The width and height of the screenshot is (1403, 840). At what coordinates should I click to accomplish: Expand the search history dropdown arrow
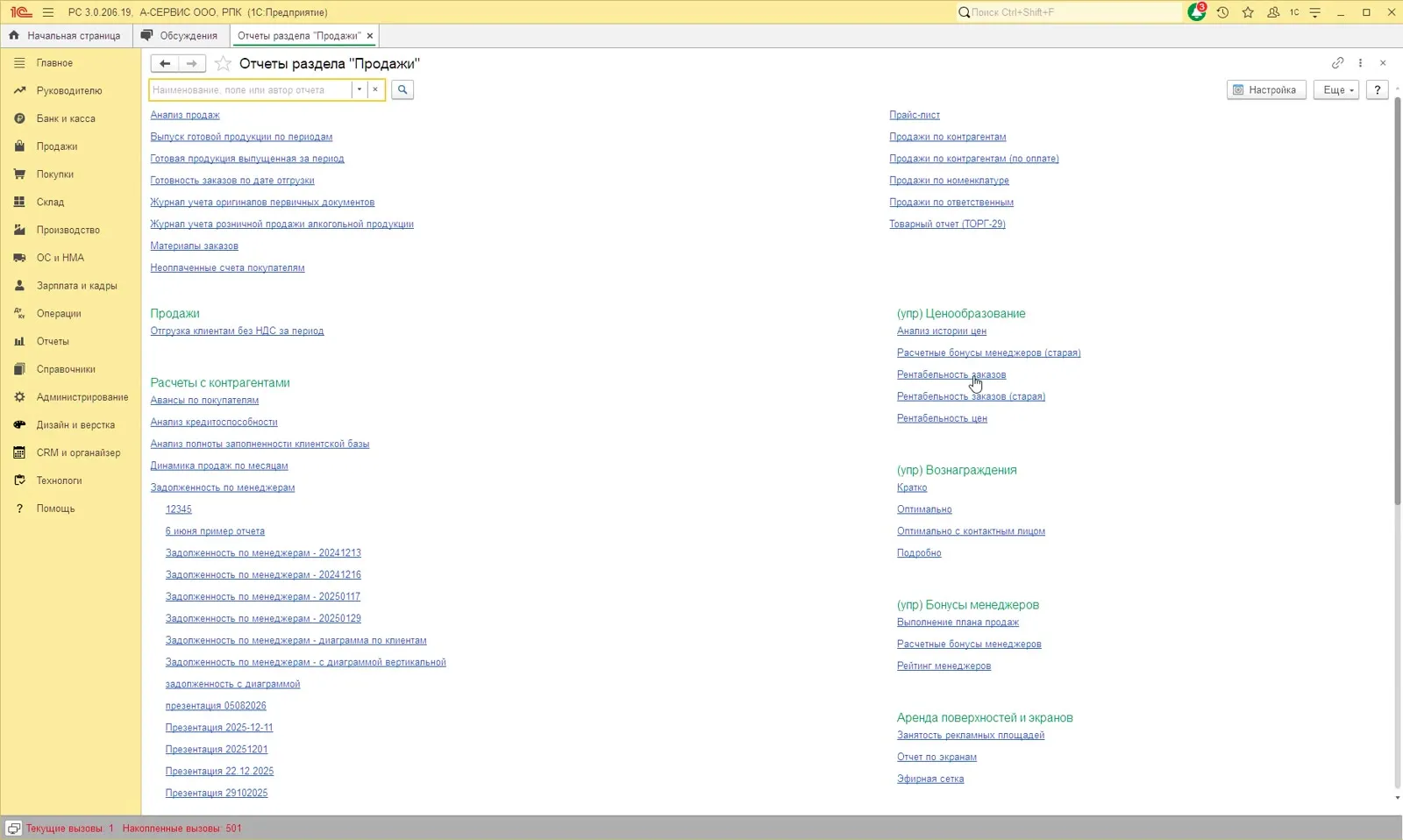[x=359, y=89]
